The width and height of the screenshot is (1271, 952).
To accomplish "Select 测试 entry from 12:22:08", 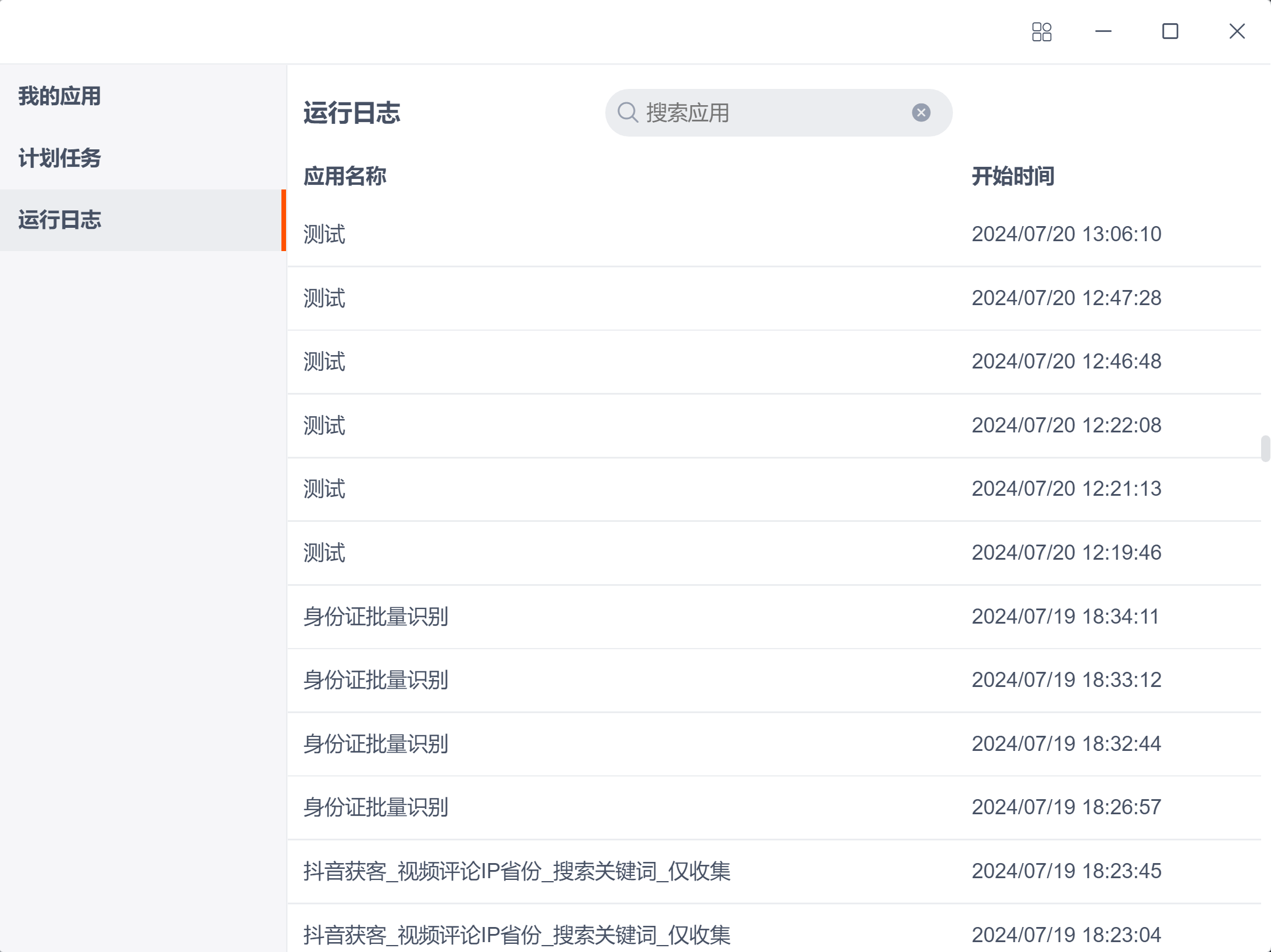I will (324, 425).
